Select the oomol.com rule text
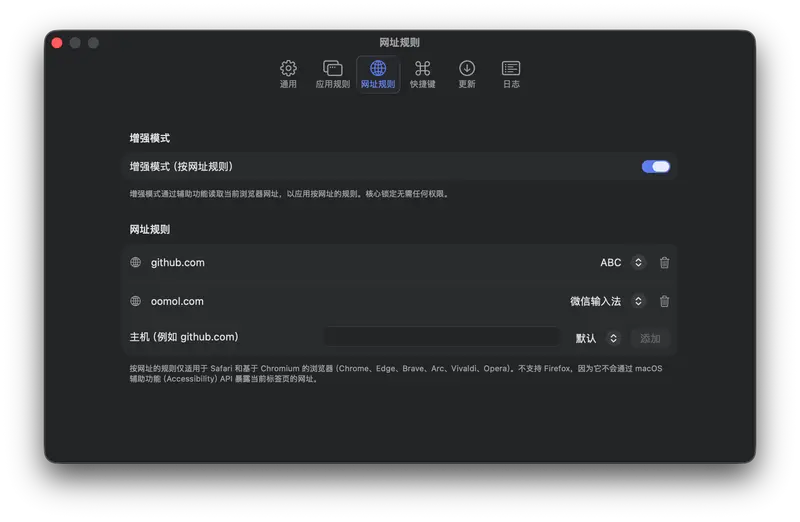The height and width of the screenshot is (522, 800). point(177,301)
